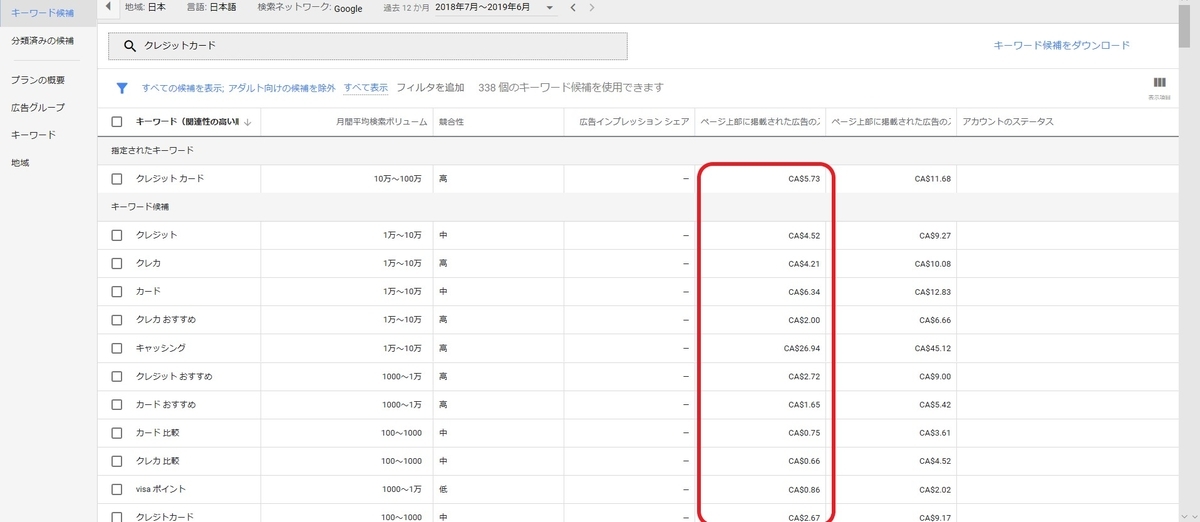The image size is (1200, 522).
Task: Go to the previous date period arrow
Action: (x=573, y=8)
